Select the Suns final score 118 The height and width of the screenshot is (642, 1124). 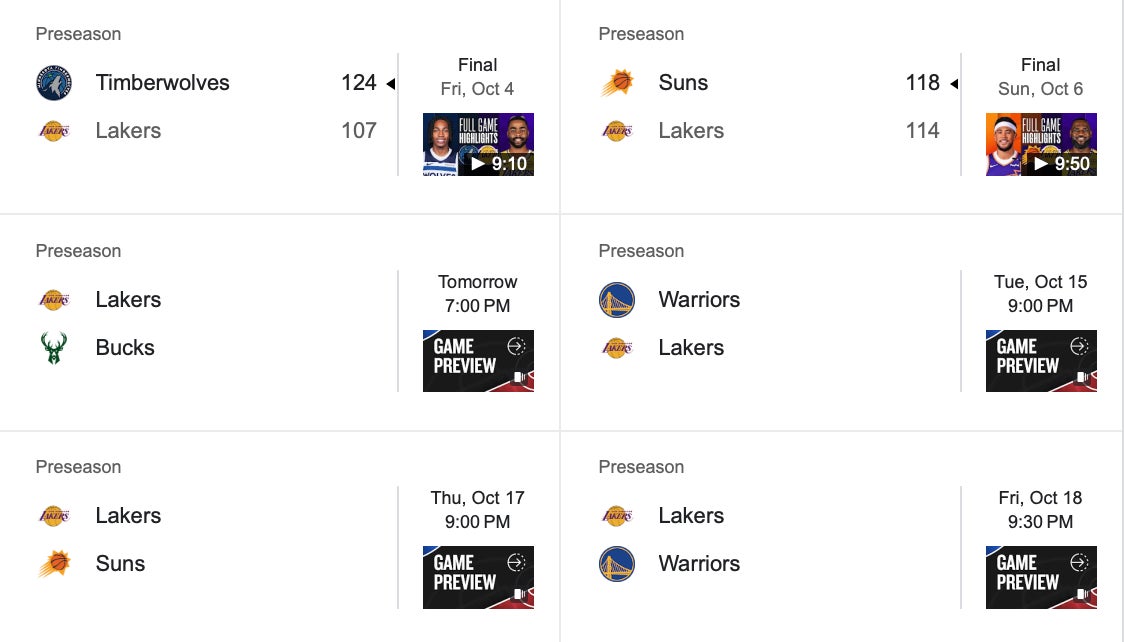point(922,83)
